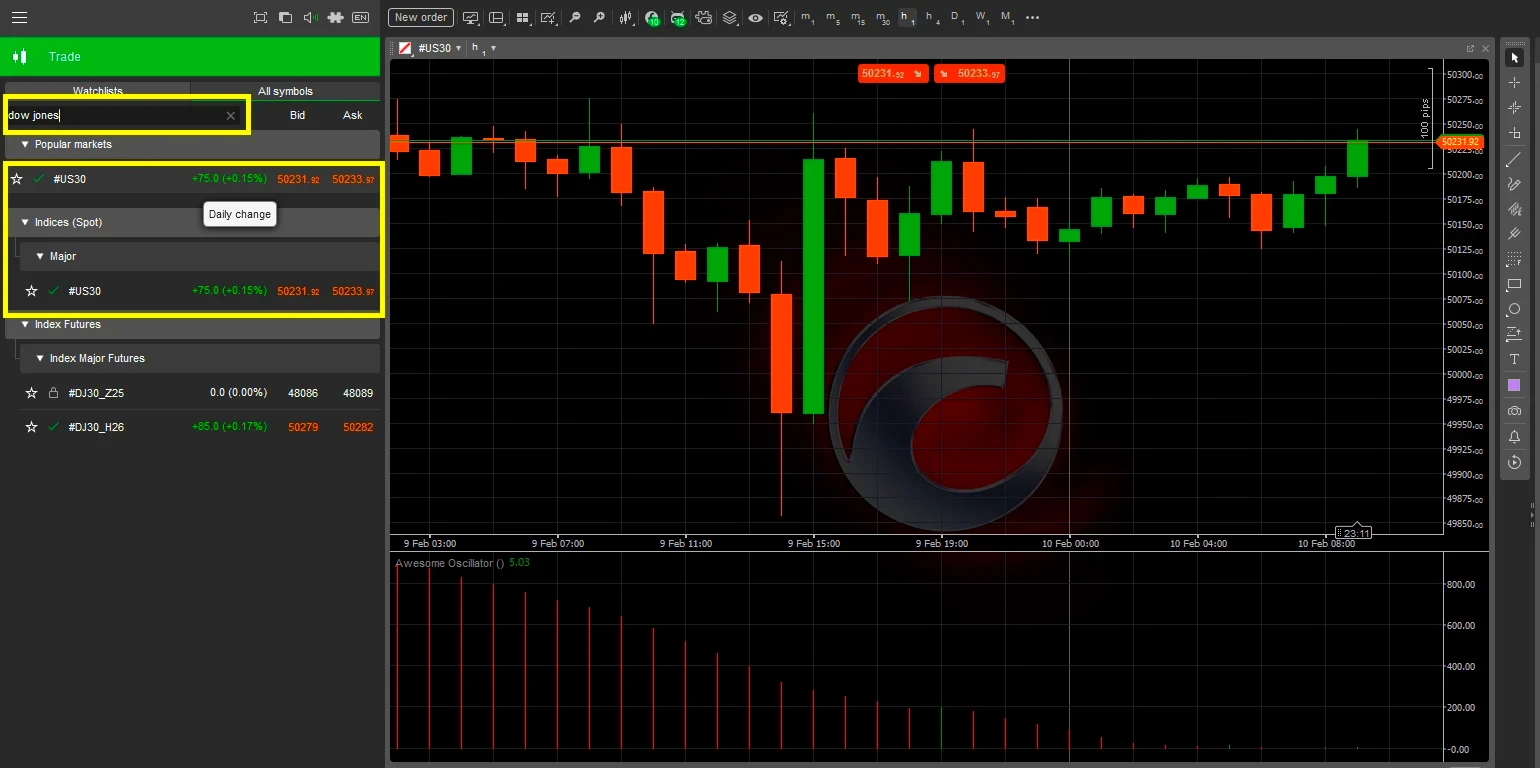Open the zoom in tool on the toolbar

(x=600, y=17)
